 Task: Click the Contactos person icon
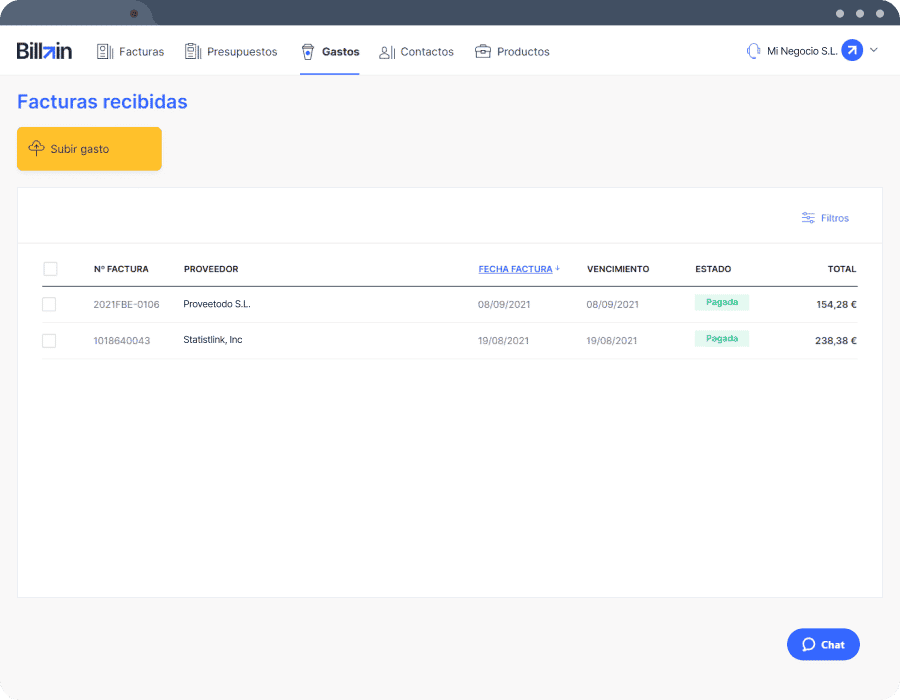(x=387, y=52)
